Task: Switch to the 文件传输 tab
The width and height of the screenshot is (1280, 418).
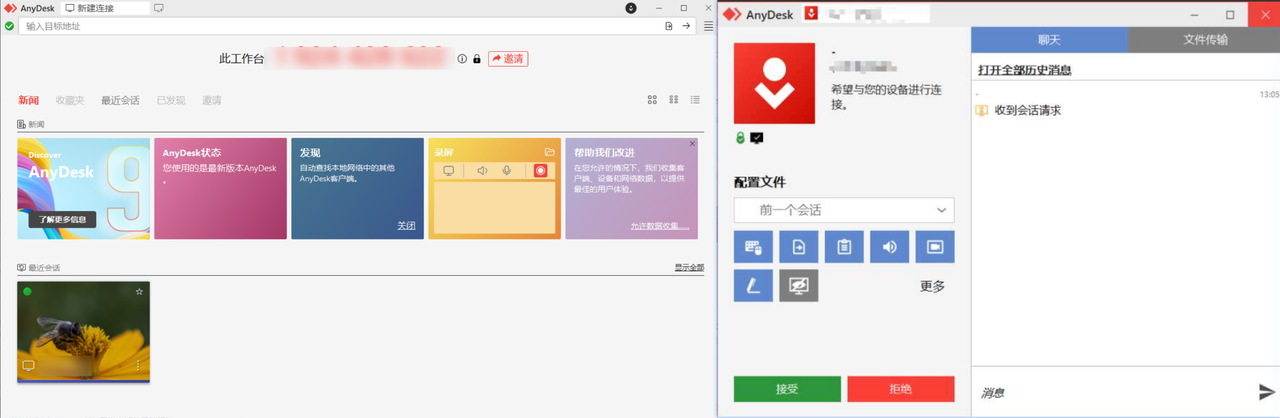Action: point(1204,40)
